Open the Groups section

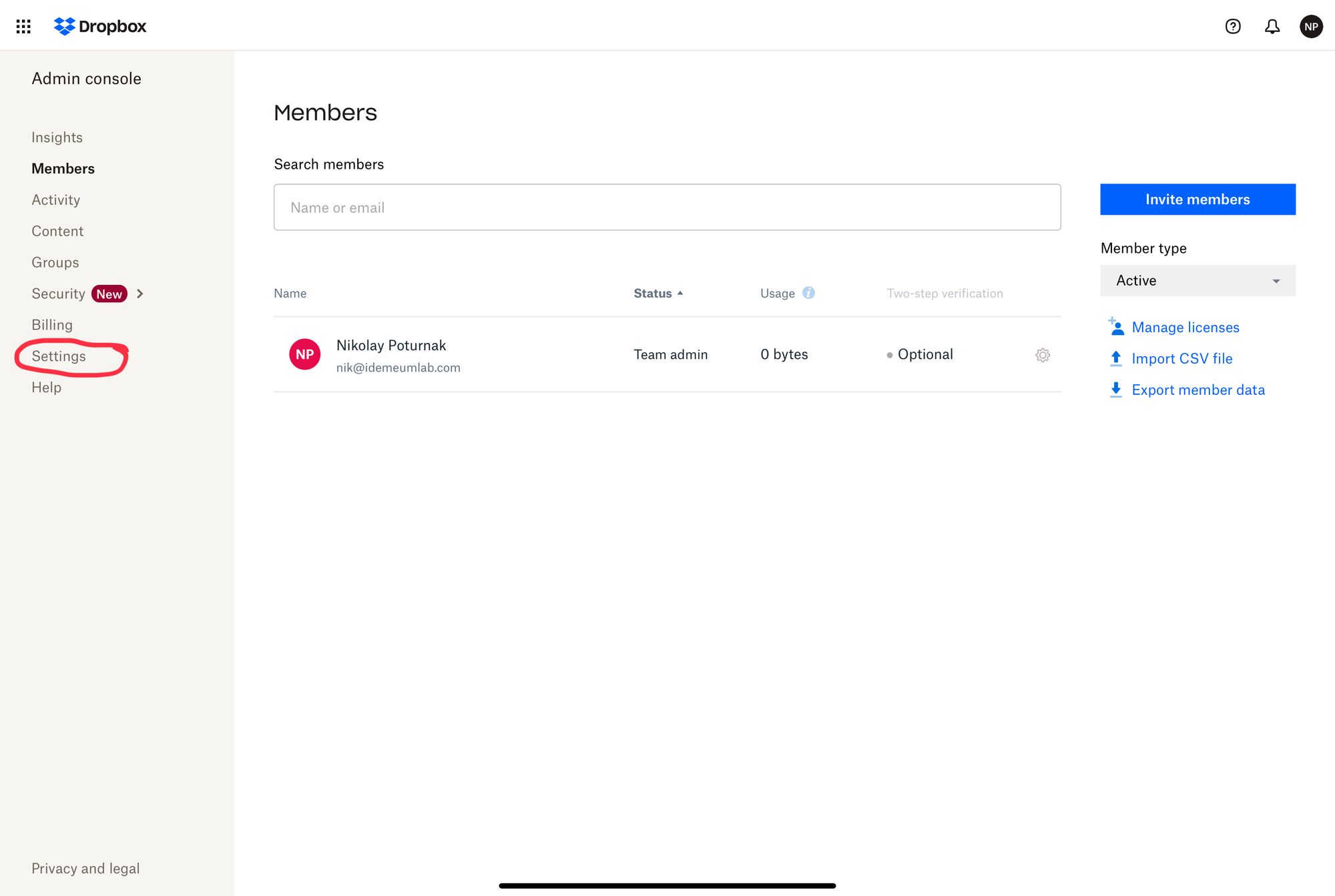tap(55, 263)
